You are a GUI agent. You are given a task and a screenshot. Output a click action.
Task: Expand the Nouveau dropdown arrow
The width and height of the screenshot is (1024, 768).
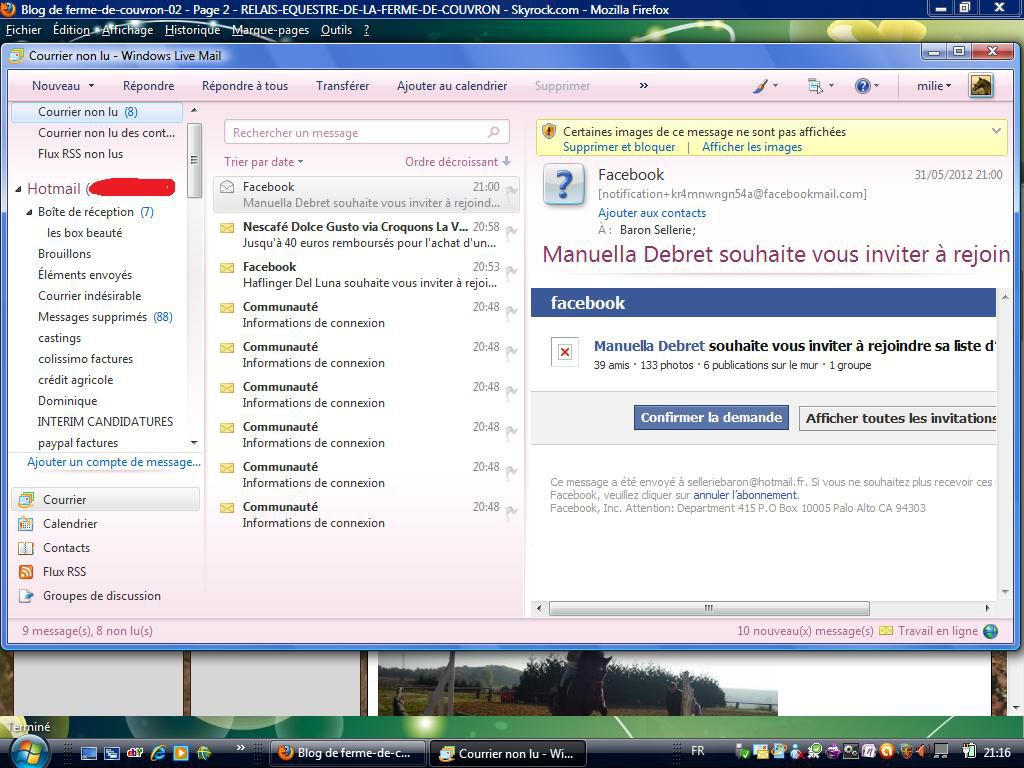(x=91, y=86)
